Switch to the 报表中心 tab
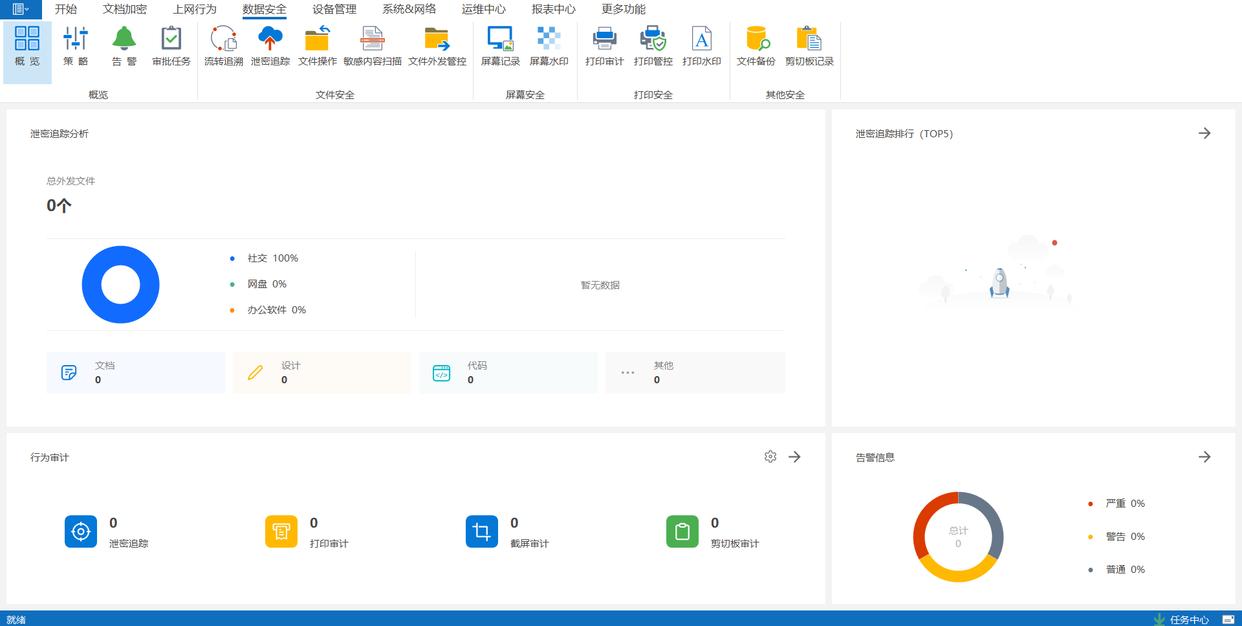The image size is (1242, 626). coord(553,9)
